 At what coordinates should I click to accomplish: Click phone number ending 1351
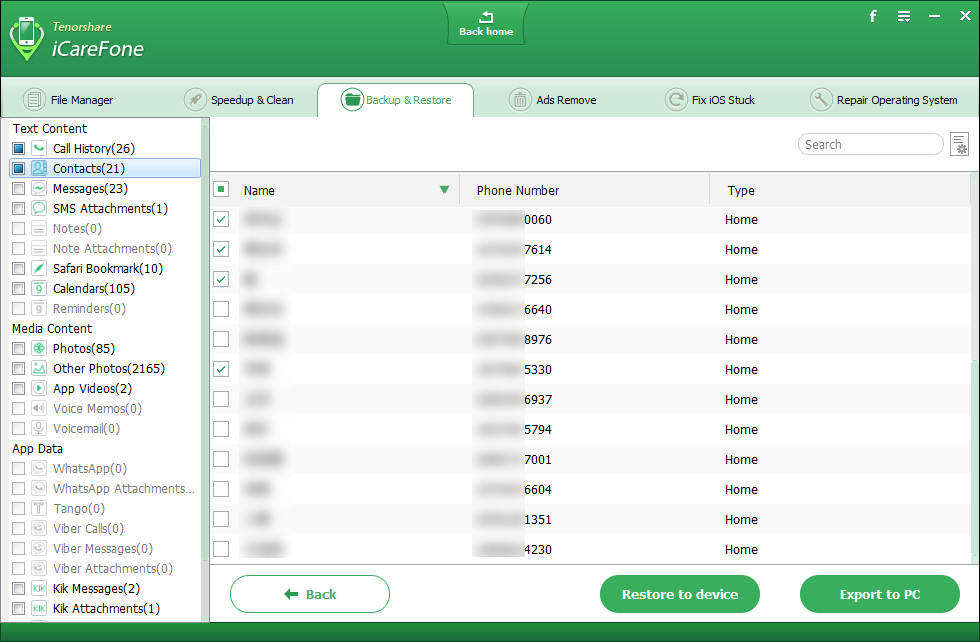click(x=514, y=519)
